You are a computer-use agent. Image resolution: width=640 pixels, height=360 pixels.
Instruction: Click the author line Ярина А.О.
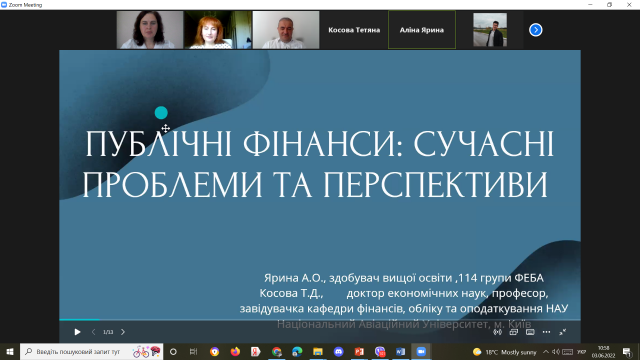click(404, 278)
